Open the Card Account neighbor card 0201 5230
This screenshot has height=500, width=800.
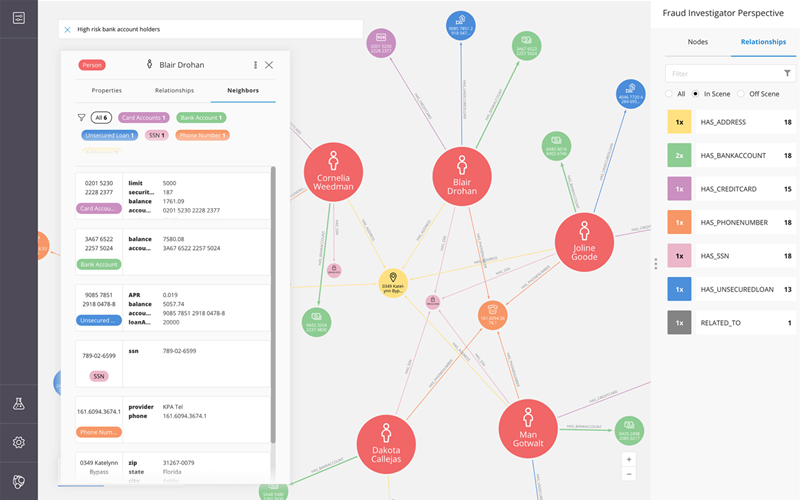[x=172, y=196]
